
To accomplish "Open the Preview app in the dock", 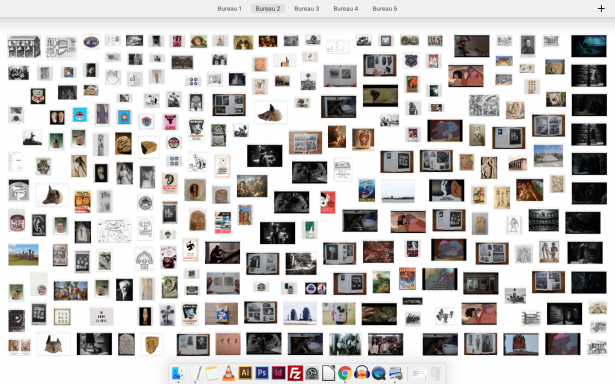I will click(395, 373).
